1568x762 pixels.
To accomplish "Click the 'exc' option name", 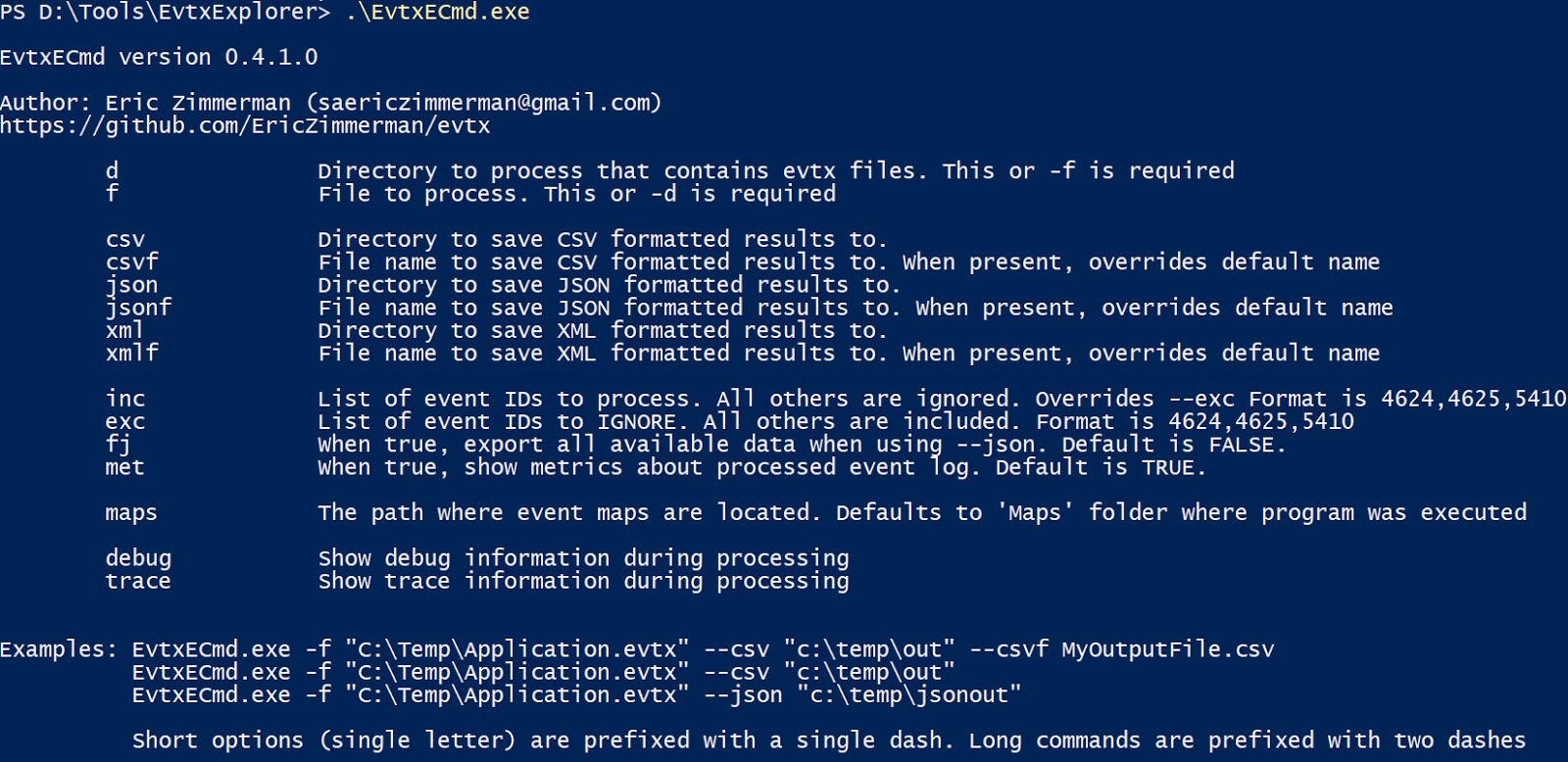I will coord(125,422).
